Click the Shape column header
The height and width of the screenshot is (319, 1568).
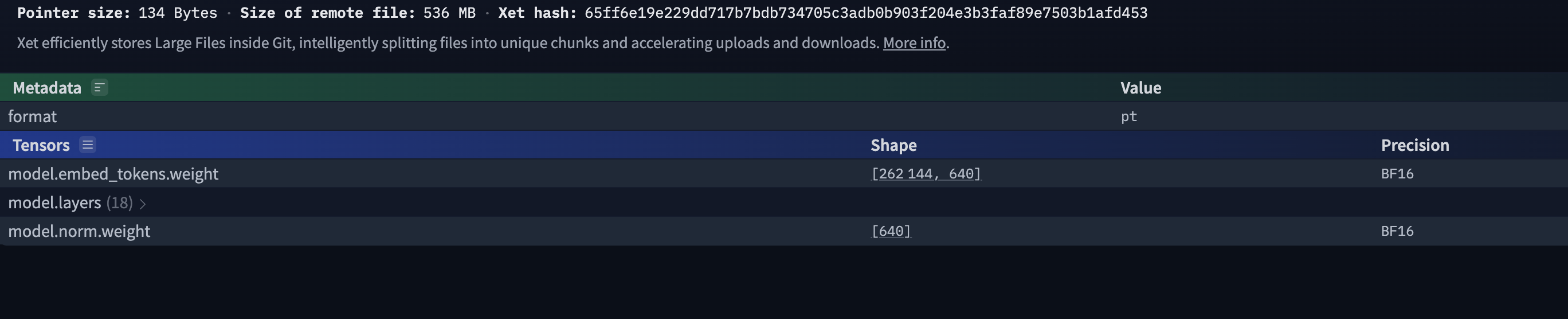[893, 145]
